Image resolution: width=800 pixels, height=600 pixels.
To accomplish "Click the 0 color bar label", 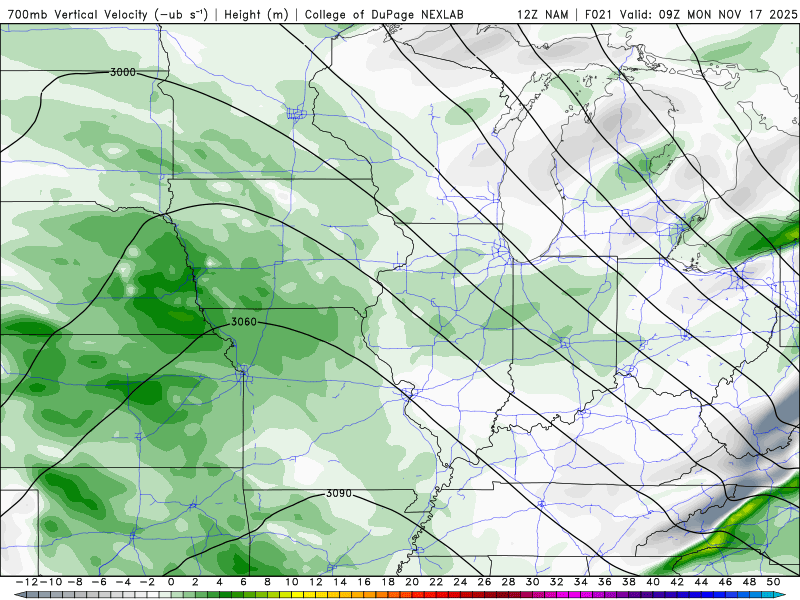I will (171, 582).
